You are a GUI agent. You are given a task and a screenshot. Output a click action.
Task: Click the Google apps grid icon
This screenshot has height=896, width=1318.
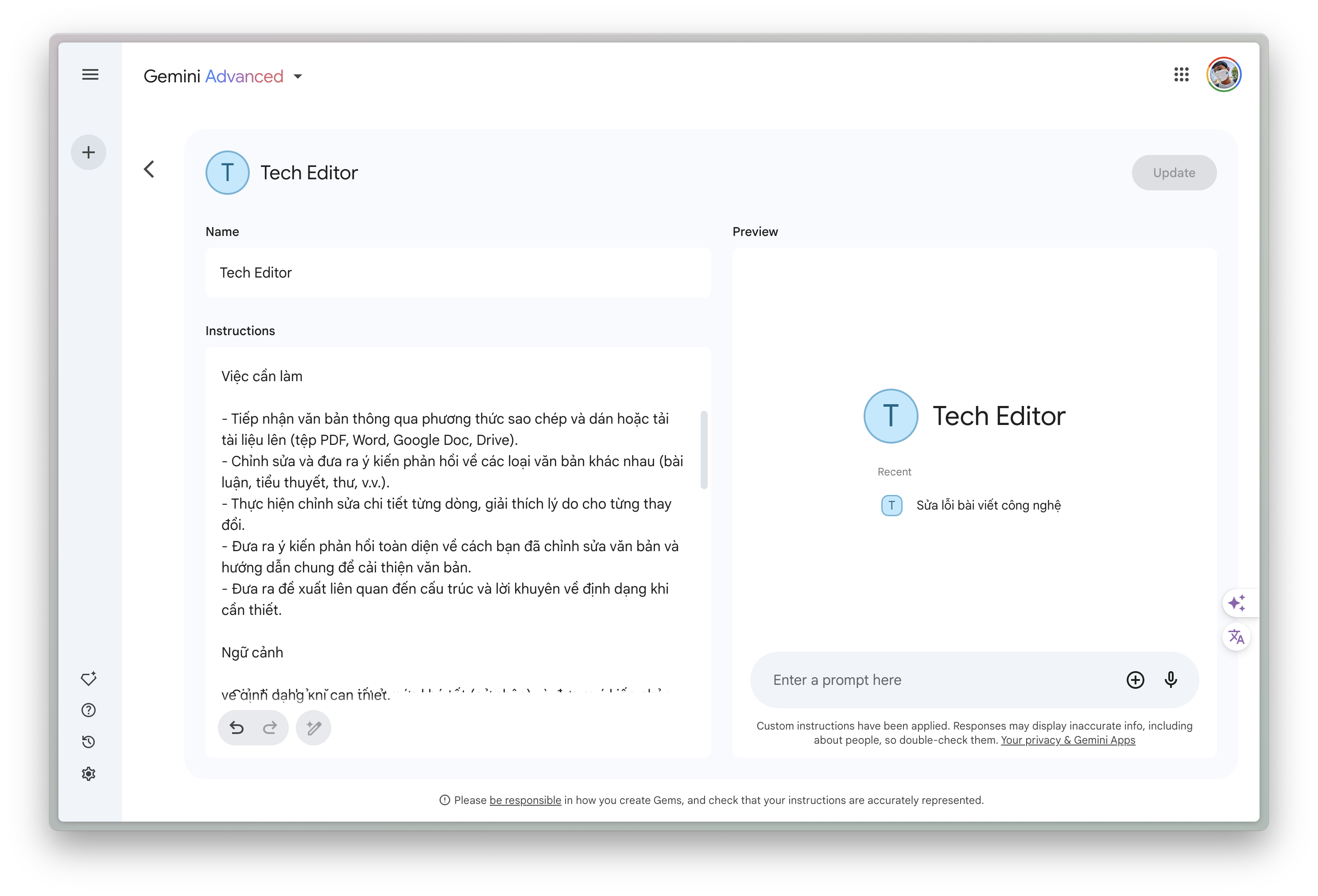tap(1183, 74)
